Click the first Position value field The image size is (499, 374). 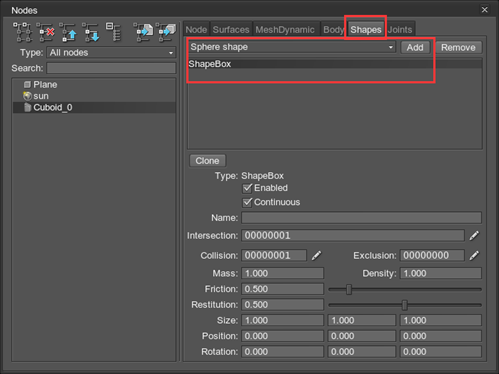click(x=282, y=336)
